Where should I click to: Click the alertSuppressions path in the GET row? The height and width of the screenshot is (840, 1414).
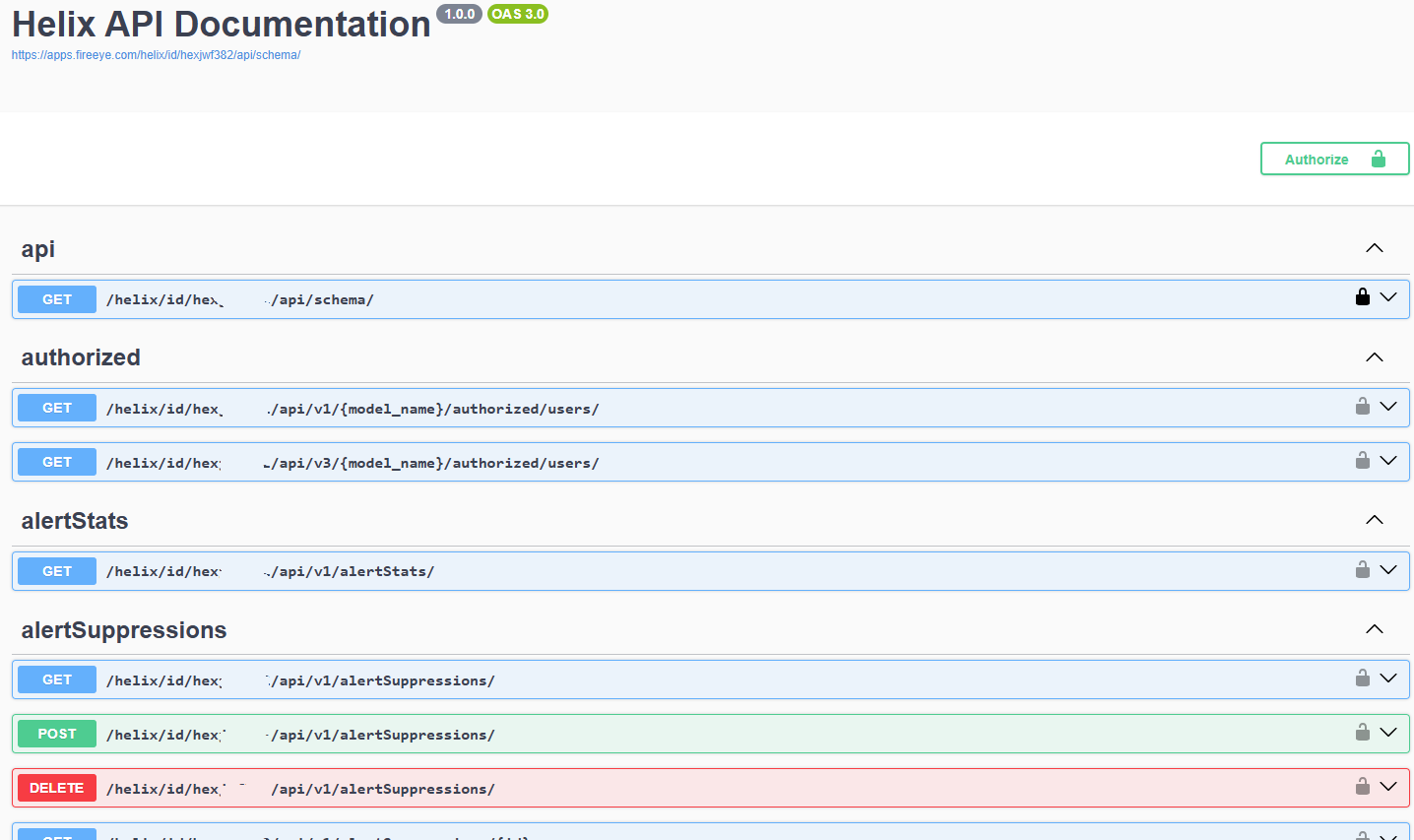point(300,680)
